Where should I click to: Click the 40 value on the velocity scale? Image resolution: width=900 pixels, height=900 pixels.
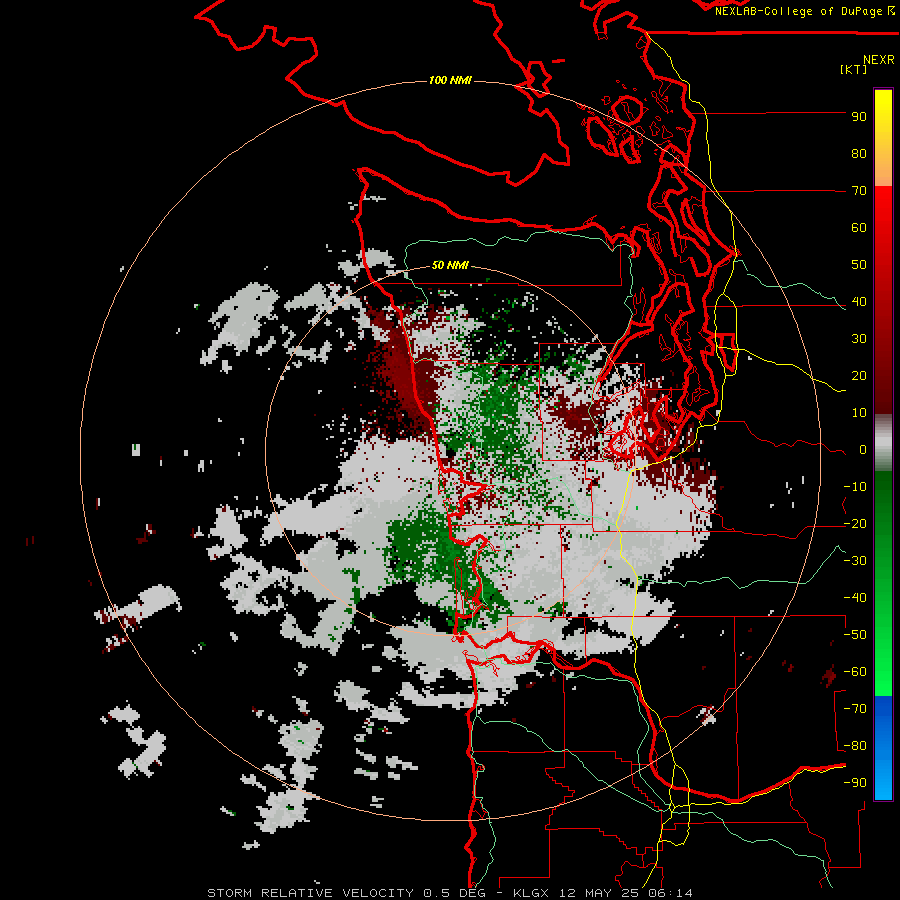(x=859, y=302)
